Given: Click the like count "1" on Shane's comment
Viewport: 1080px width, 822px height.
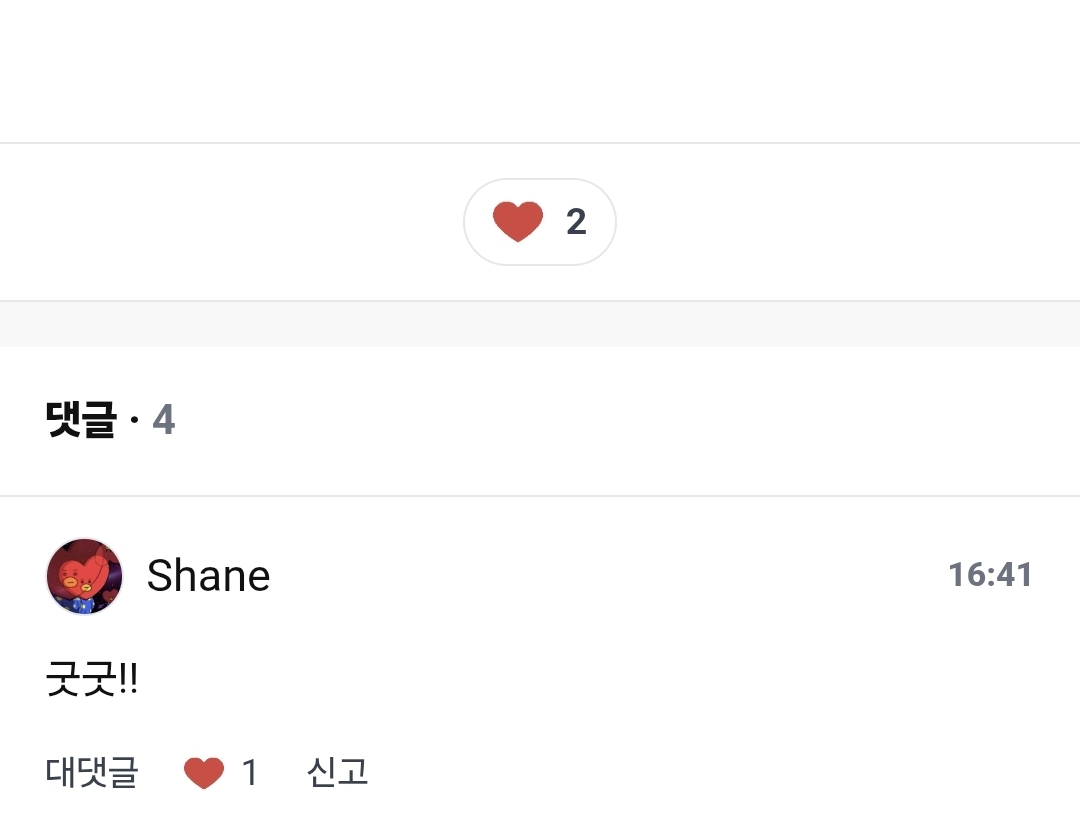Looking at the screenshot, I should (250, 773).
